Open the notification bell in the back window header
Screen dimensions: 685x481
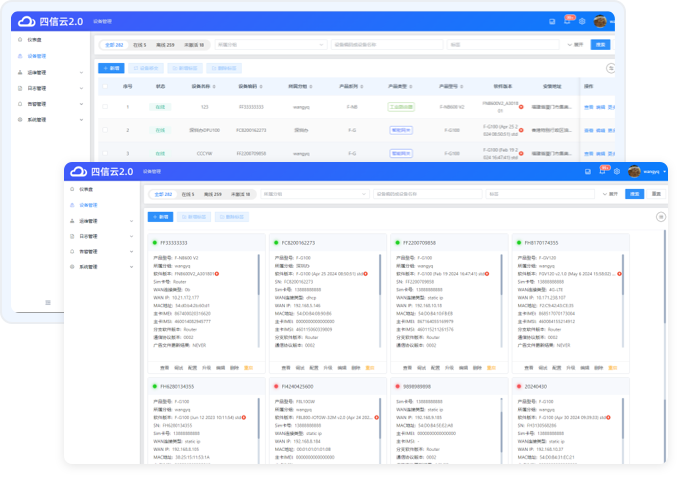tap(567, 21)
